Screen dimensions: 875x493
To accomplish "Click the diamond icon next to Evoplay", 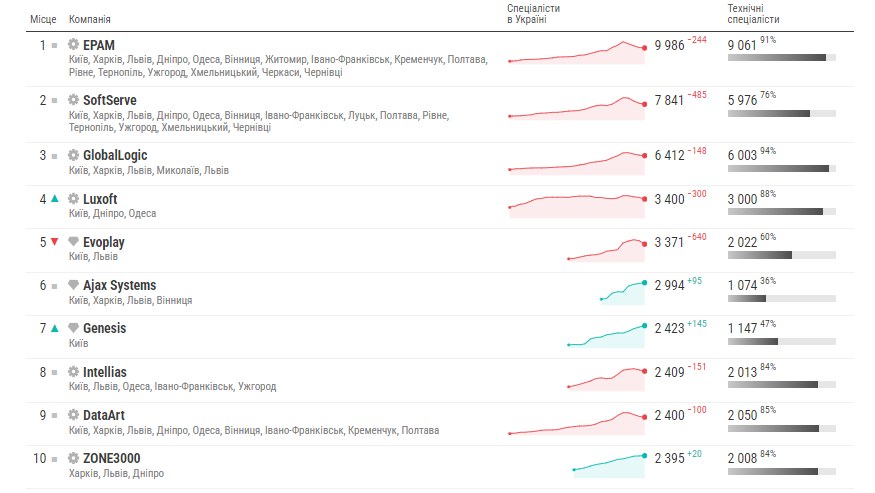I will [73, 241].
